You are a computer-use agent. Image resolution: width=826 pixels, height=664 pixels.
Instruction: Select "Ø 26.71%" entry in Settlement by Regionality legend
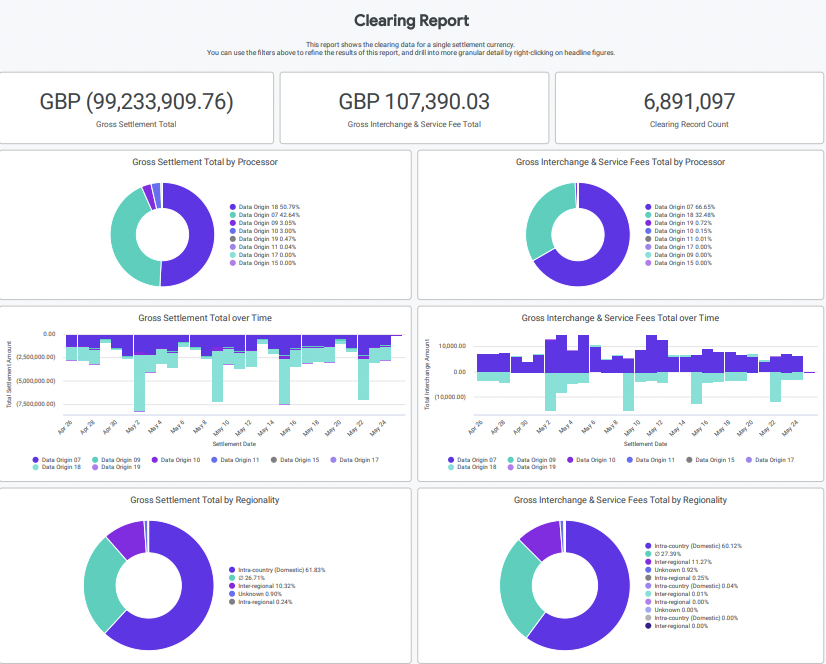pyautogui.click(x=254, y=578)
